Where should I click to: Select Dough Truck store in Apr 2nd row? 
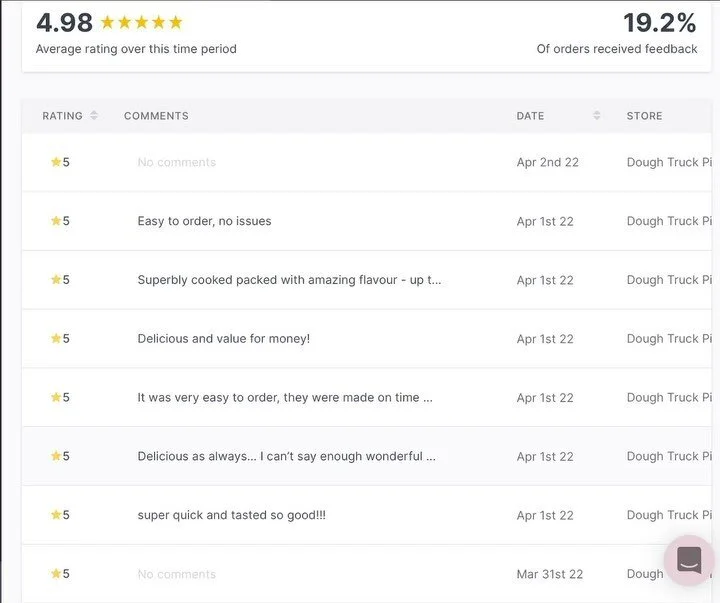(668, 162)
